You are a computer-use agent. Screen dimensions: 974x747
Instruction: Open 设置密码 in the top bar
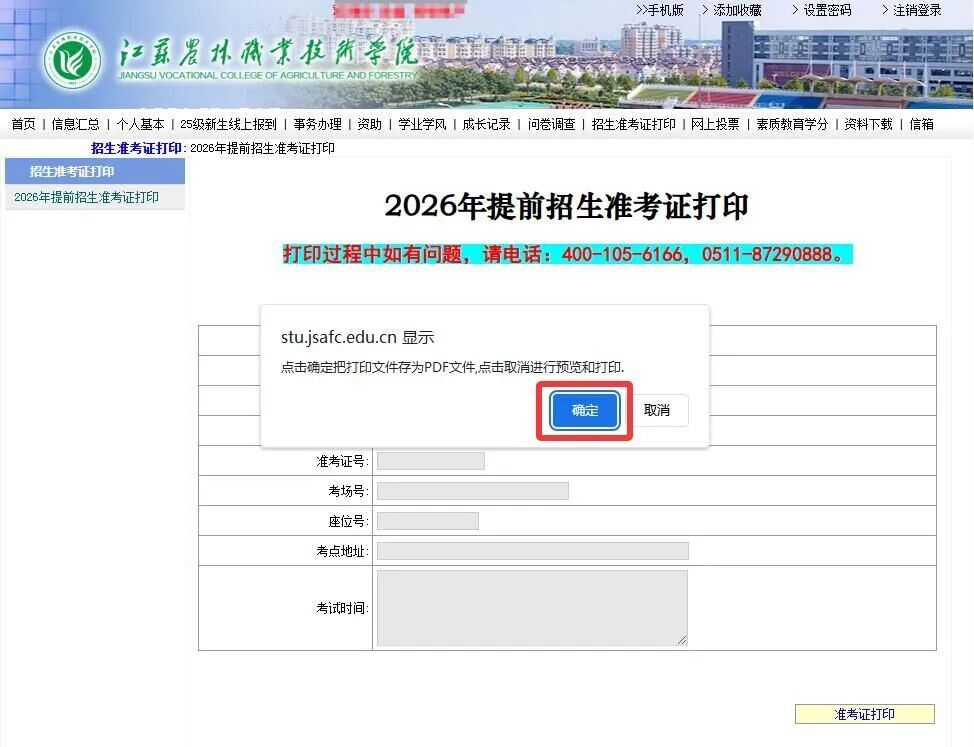tap(827, 10)
